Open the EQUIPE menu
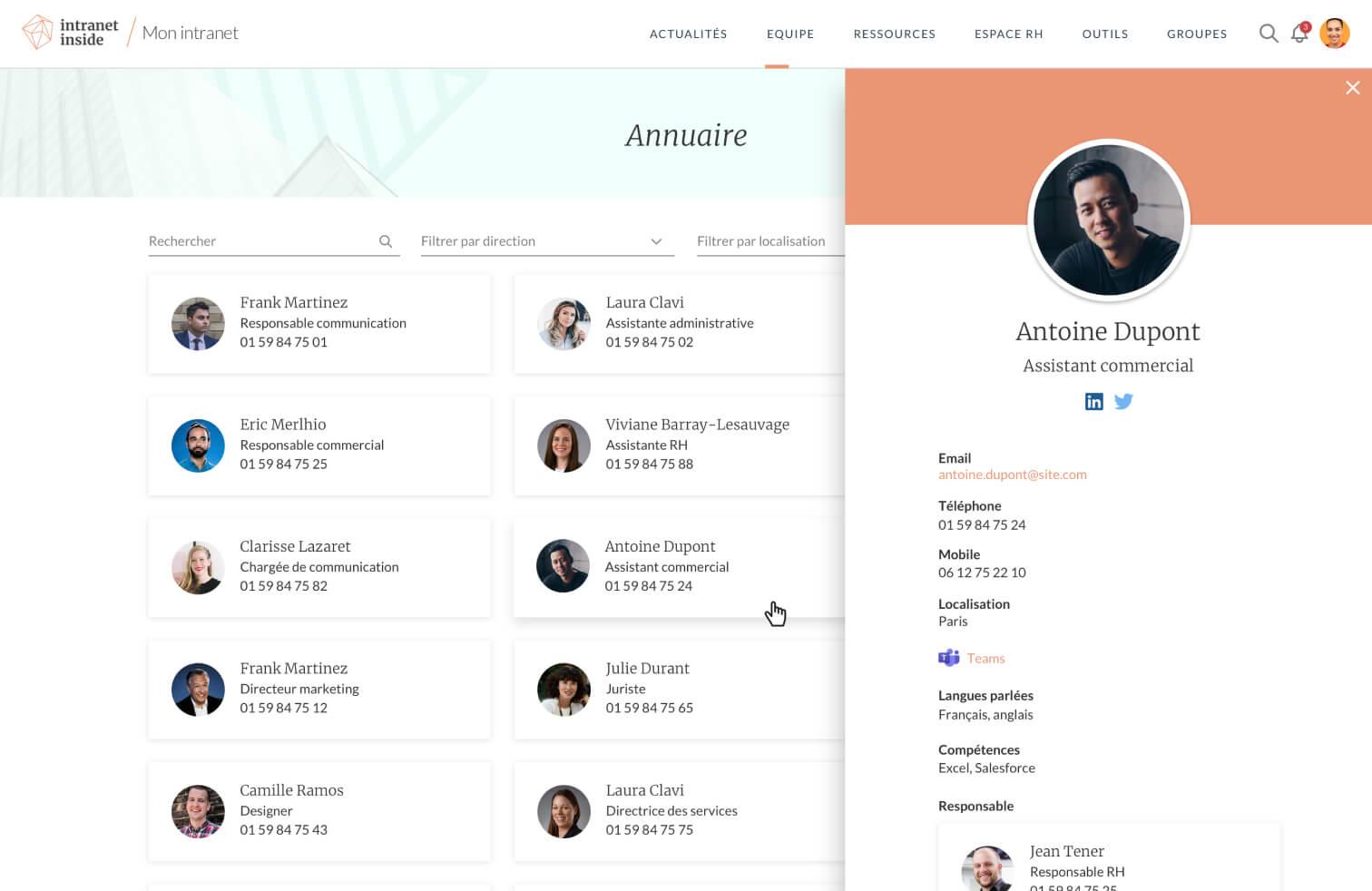This screenshot has height=891, width=1372. pyautogui.click(x=789, y=34)
